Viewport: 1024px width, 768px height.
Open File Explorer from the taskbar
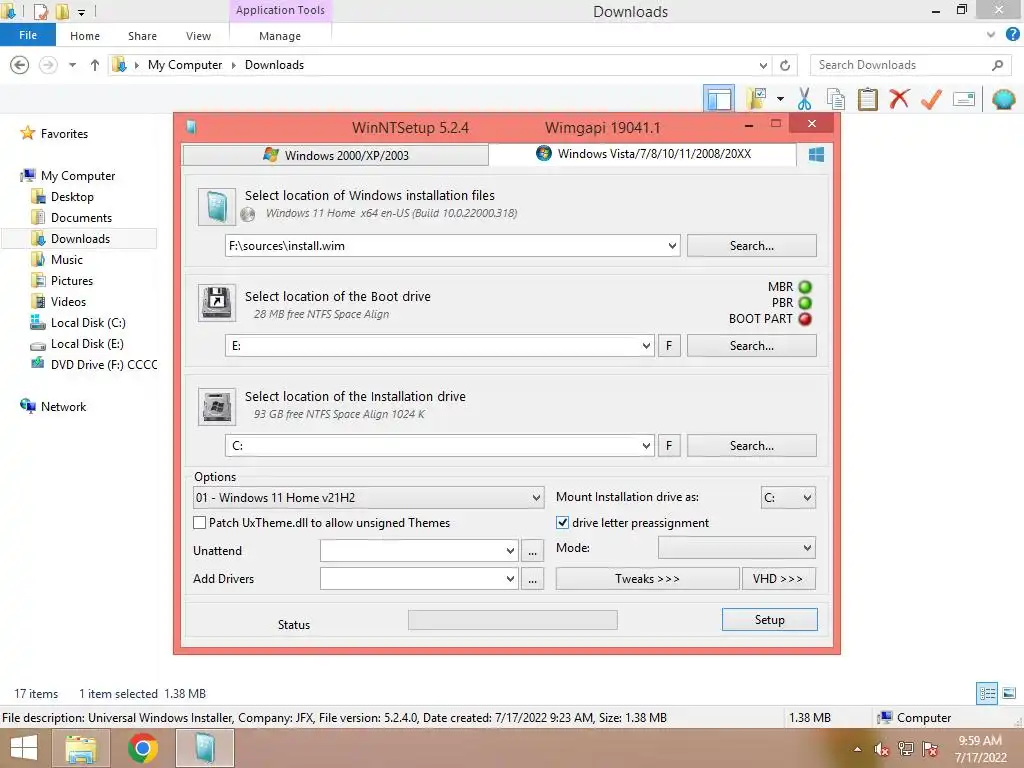tap(80, 748)
